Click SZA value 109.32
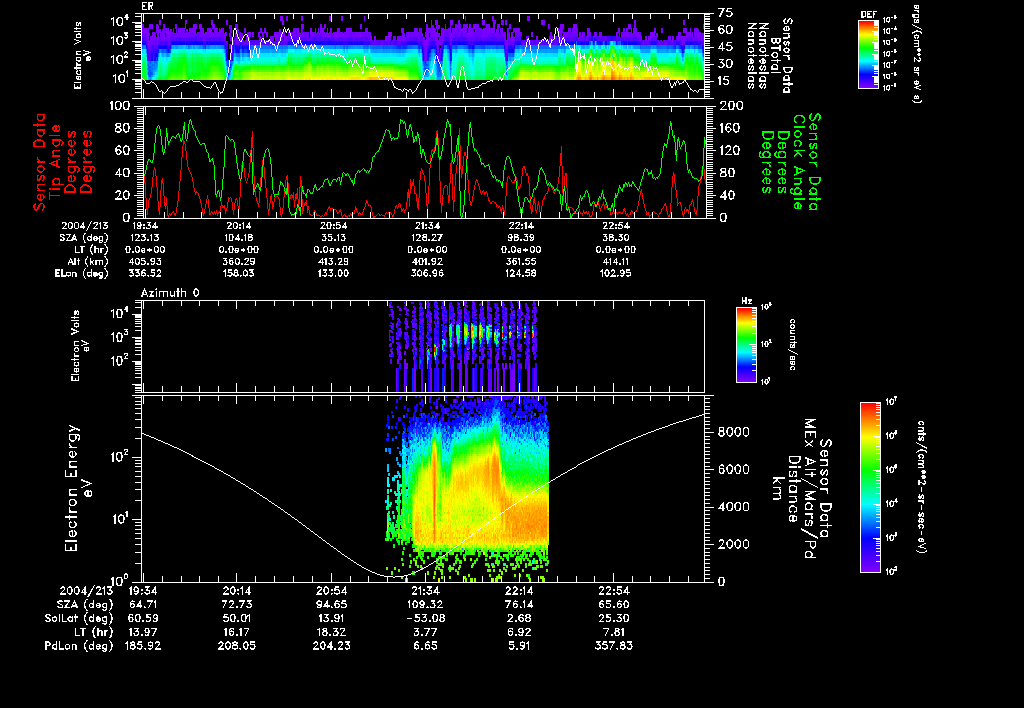The height and width of the screenshot is (708, 1024). 425,605
